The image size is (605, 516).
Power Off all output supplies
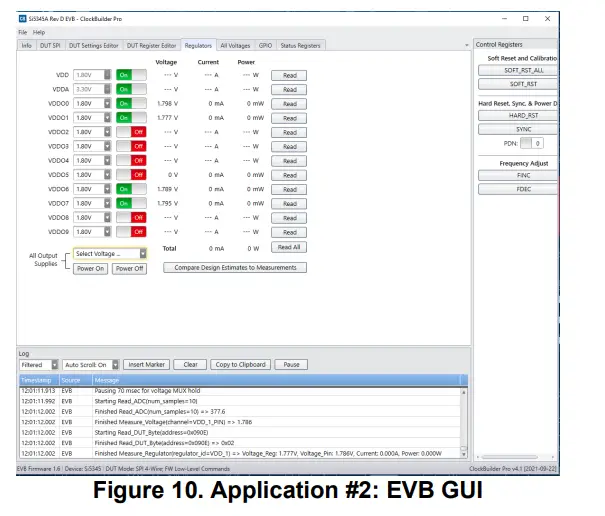click(x=129, y=269)
